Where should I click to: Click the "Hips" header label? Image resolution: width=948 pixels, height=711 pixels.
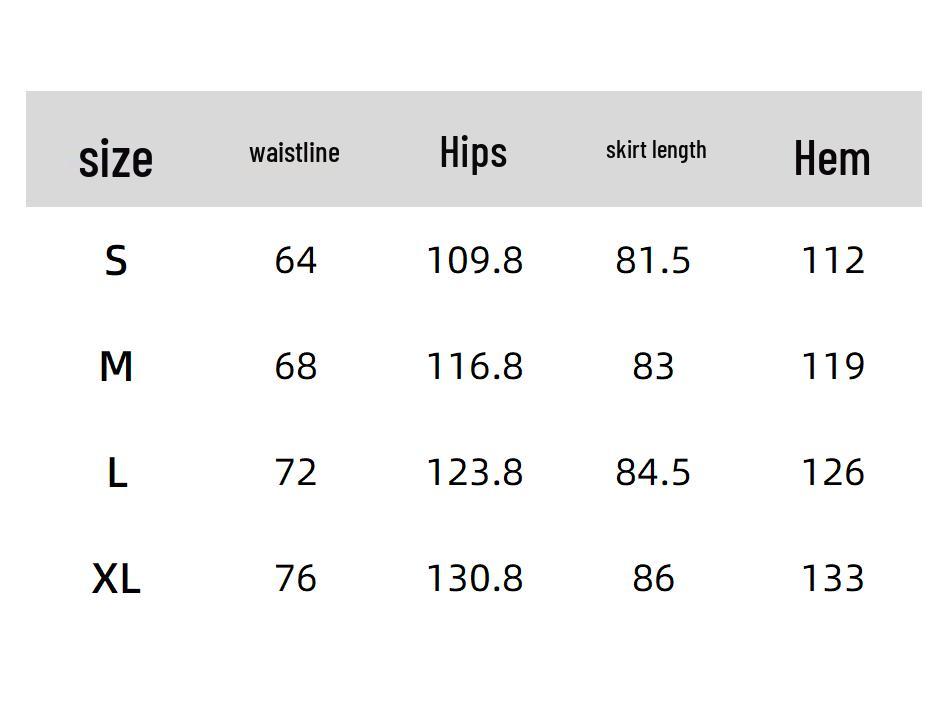473,152
